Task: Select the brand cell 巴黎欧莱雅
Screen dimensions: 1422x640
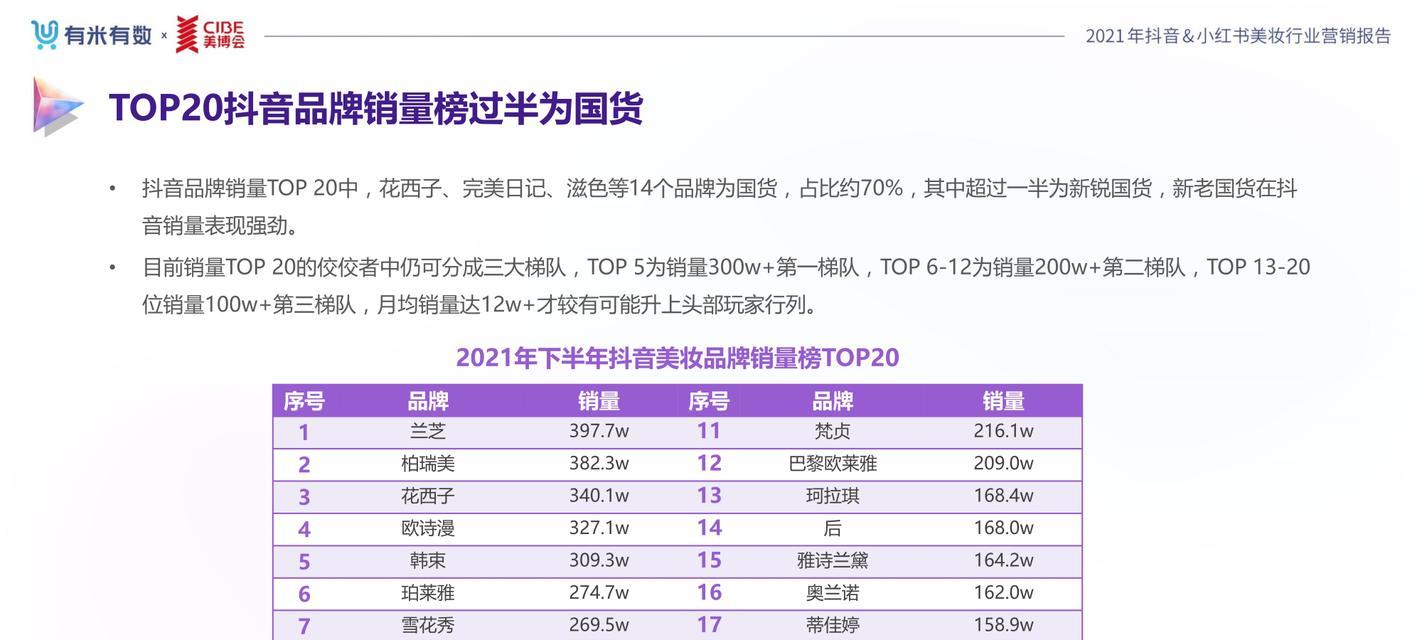Action: click(833, 463)
